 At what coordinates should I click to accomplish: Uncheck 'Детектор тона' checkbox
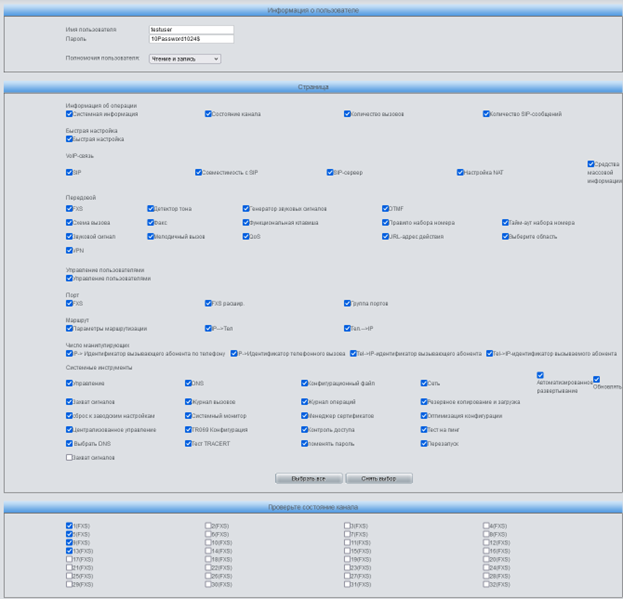tap(151, 209)
